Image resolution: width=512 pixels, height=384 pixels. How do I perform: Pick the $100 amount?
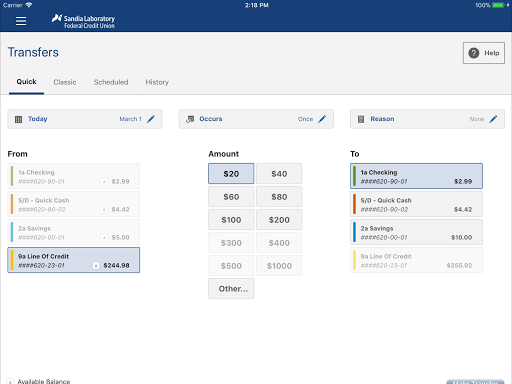(231, 220)
